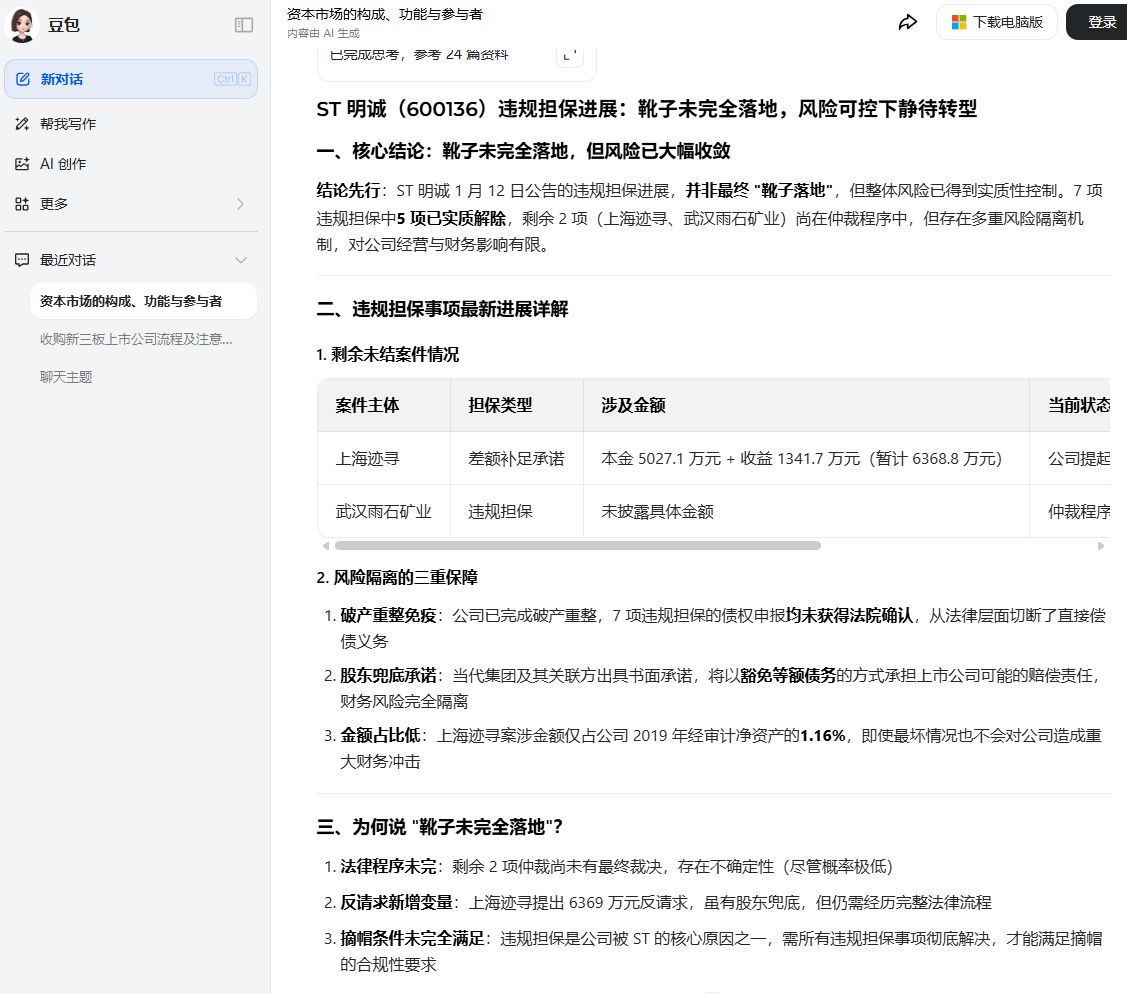Viewport: 1127px width, 994px height.
Task: Click the table scroll right arrow
Action: [1100, 546]
